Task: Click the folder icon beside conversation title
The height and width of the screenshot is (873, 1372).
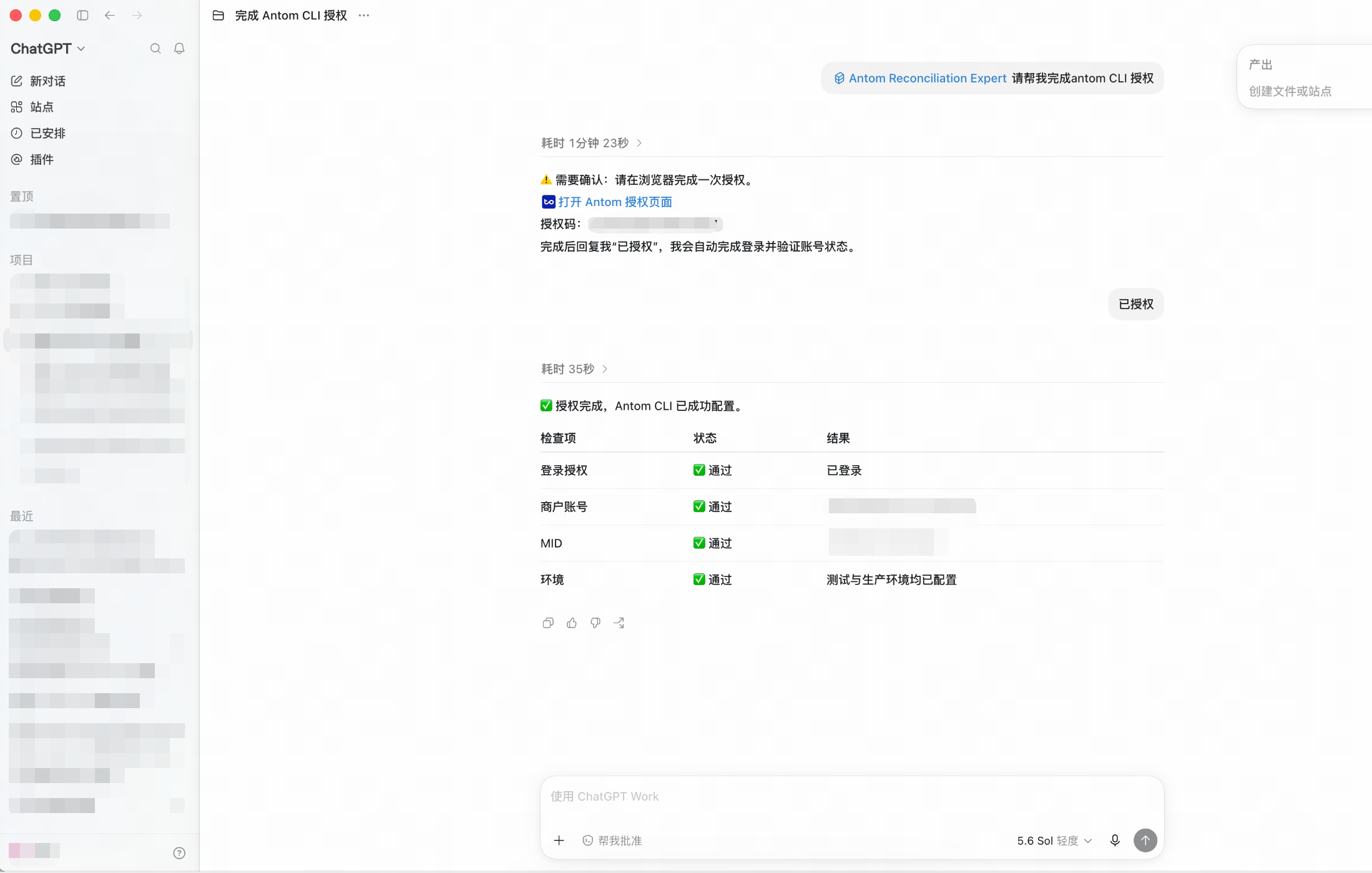Action: 218,16
